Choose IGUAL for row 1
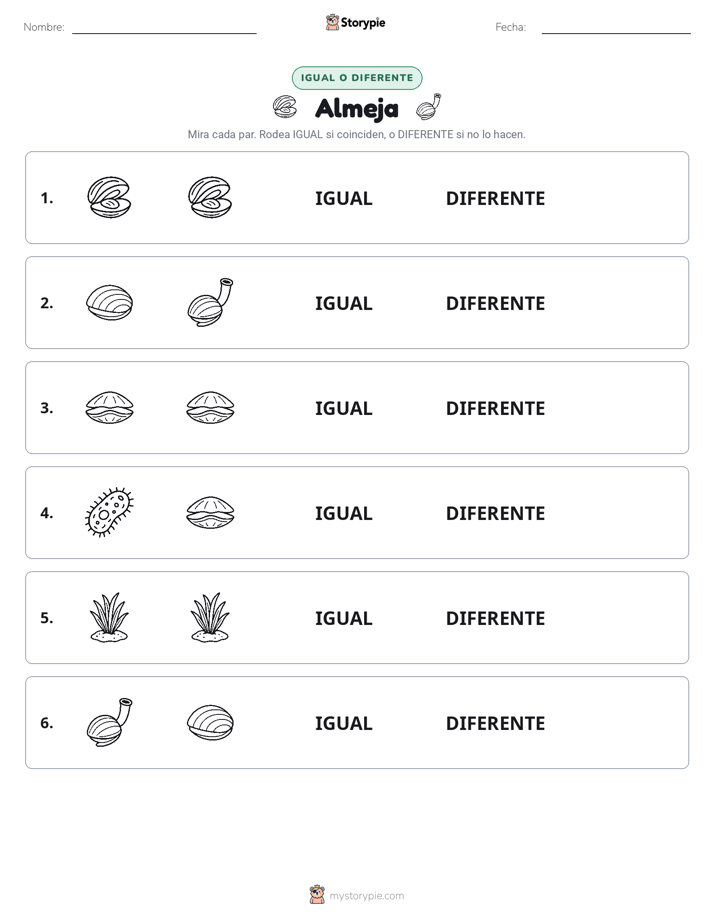This screenshot has width=714, height=924. (343, 199)
